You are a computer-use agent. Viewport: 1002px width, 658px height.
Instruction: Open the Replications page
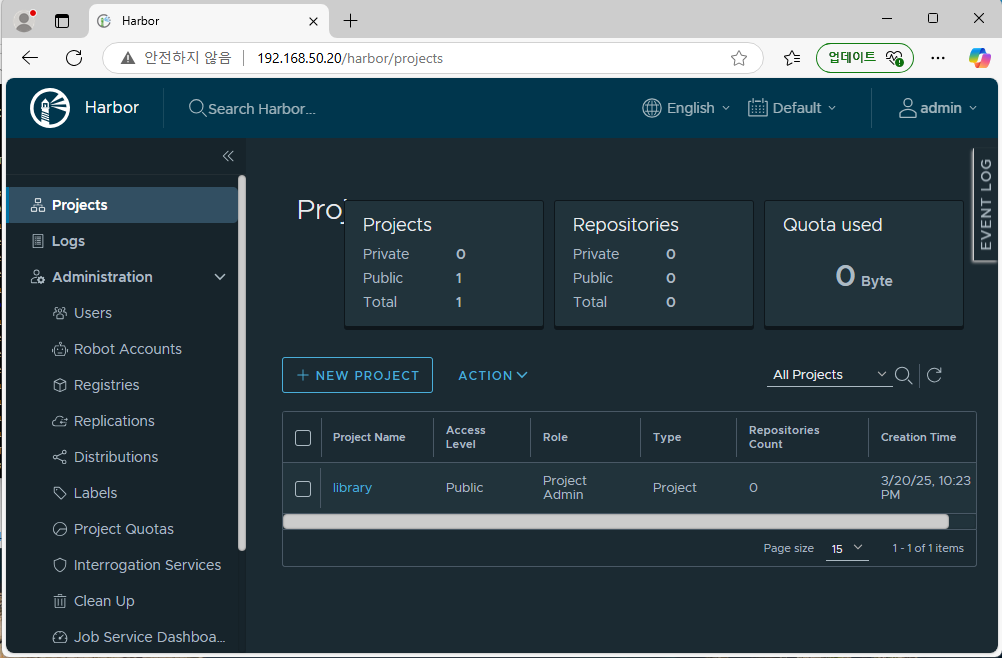pos(114,421)
